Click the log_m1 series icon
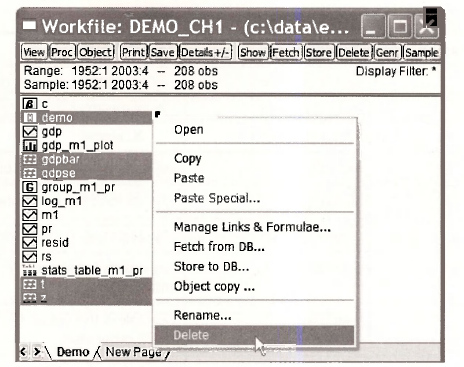Screen dimensions: 464x367 (x=30, y=201)
